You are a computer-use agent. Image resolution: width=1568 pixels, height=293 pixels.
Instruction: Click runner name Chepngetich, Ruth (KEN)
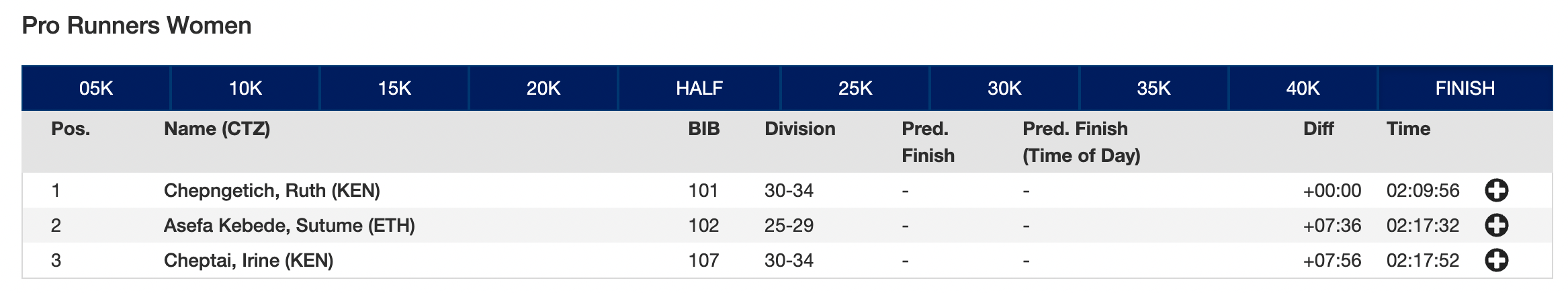[272, 191]
